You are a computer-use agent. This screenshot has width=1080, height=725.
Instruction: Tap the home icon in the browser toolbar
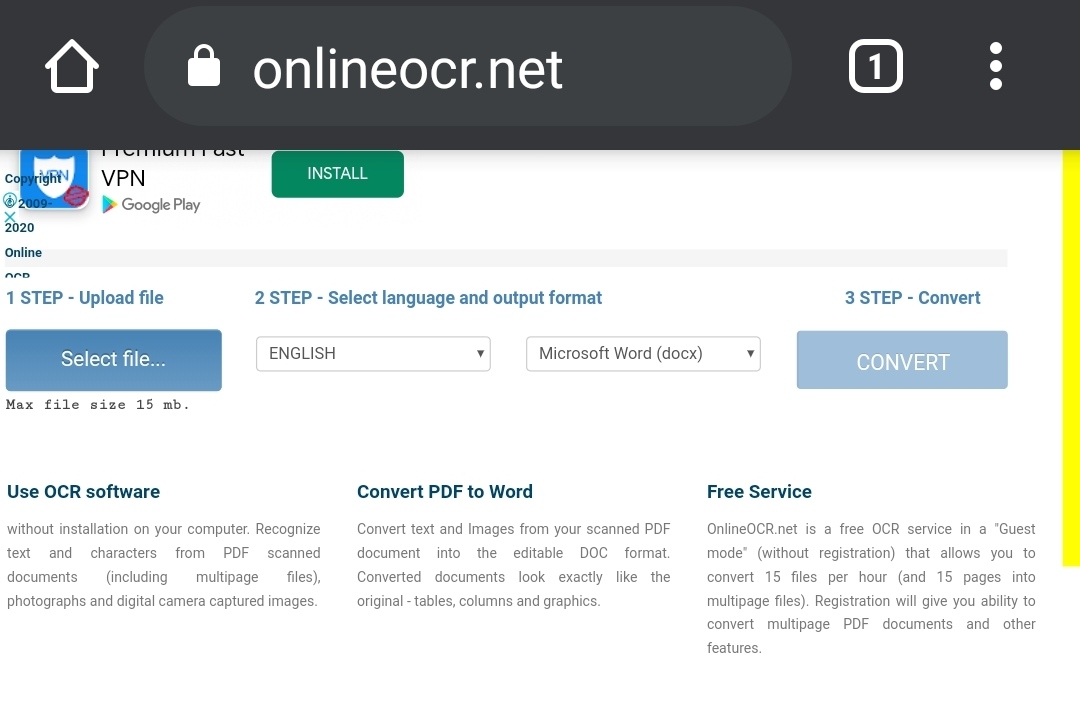click(x=70, y=66)
